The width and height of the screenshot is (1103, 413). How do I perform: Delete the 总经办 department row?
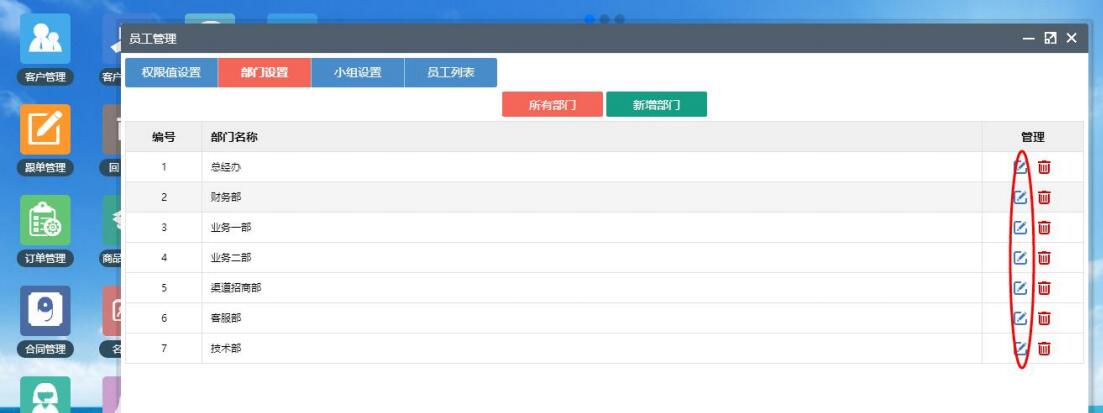point(1044,167)
